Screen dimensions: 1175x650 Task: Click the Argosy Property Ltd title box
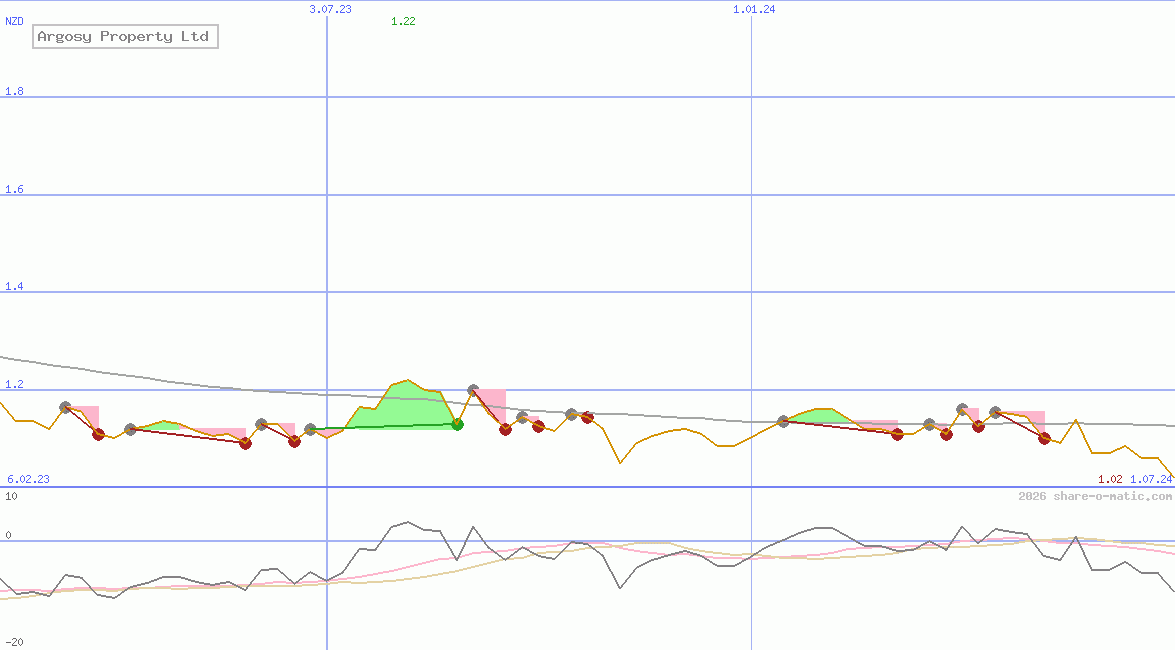tap(124, 37)
